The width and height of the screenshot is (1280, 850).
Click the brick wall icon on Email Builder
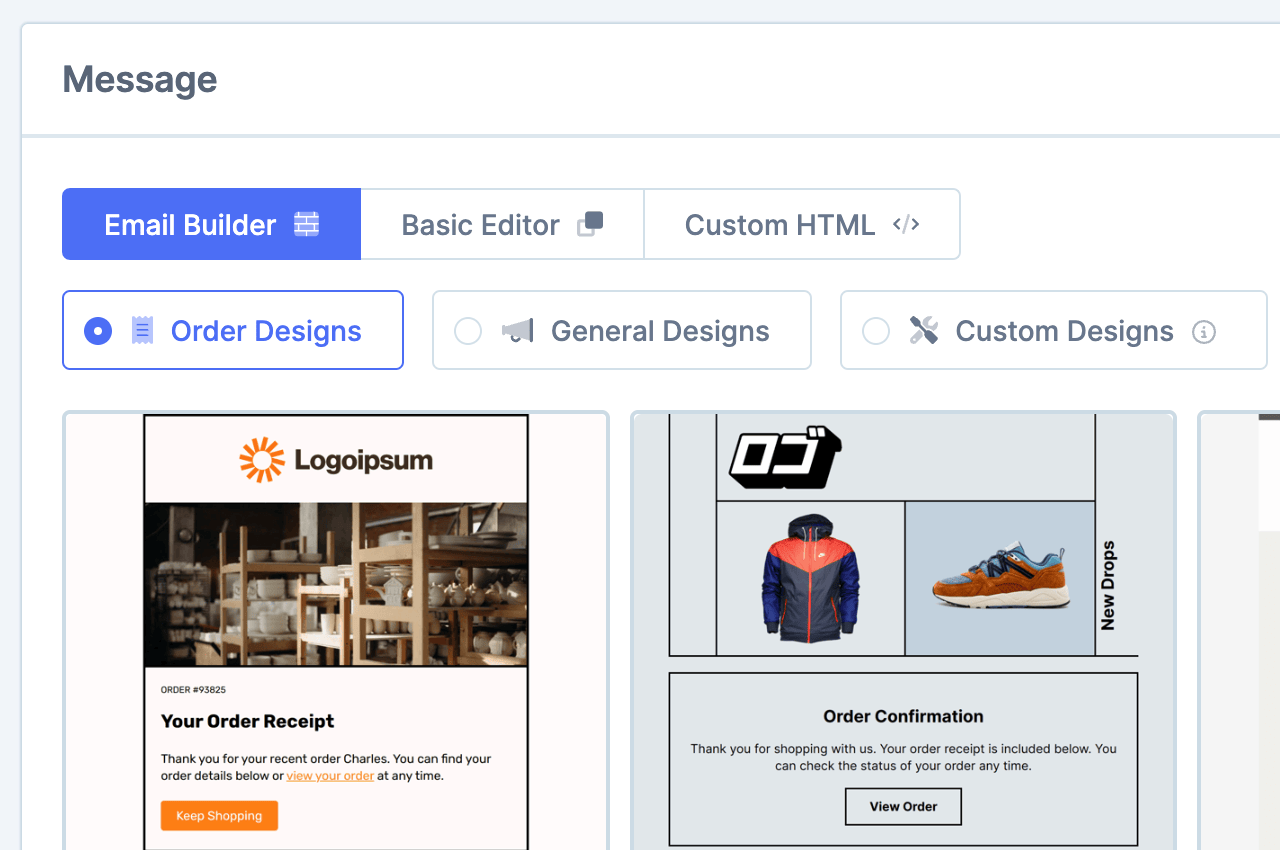tap(306, 225)
